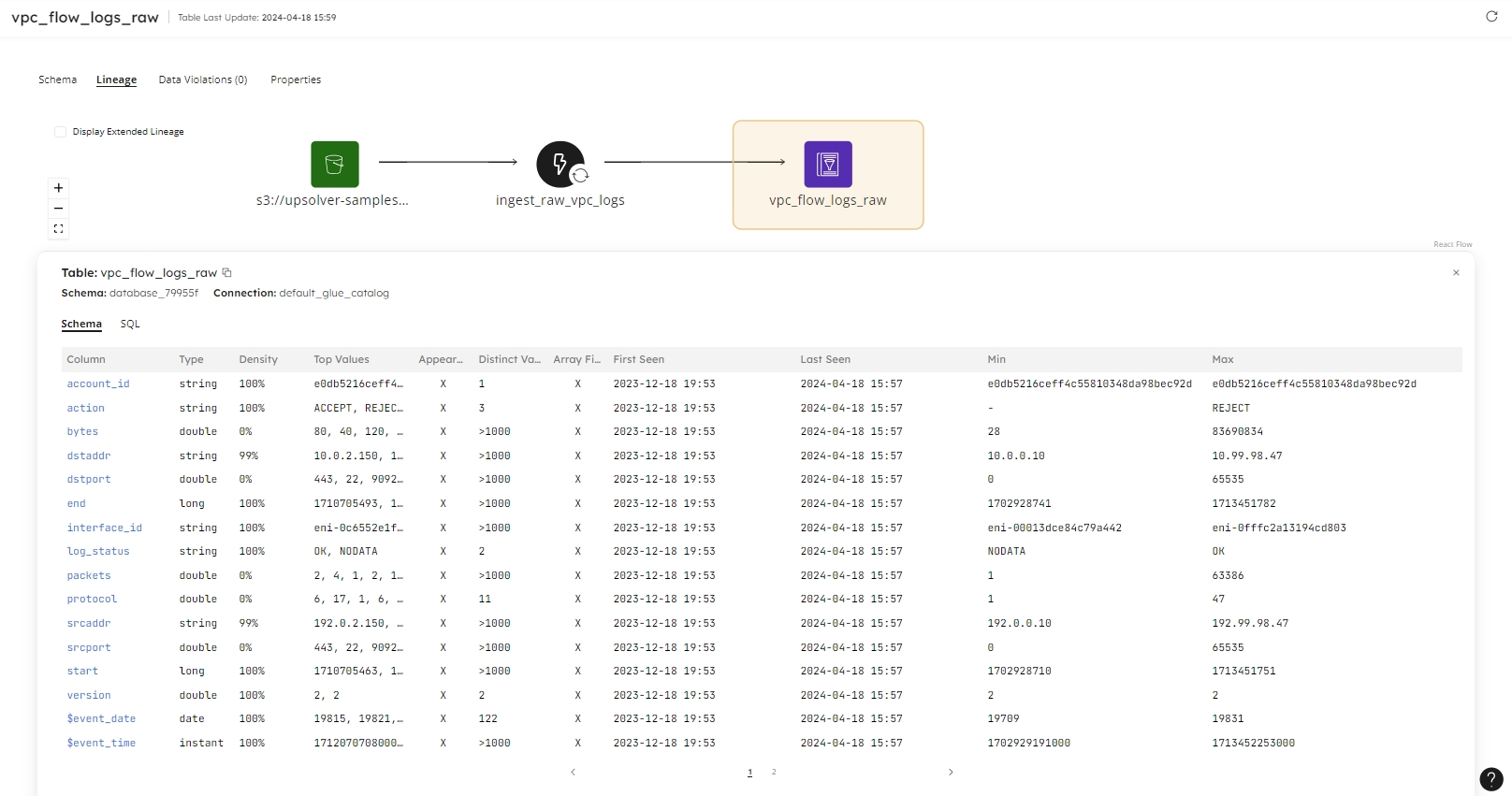
Task: Go to next page of schema table
Action: 951,772
